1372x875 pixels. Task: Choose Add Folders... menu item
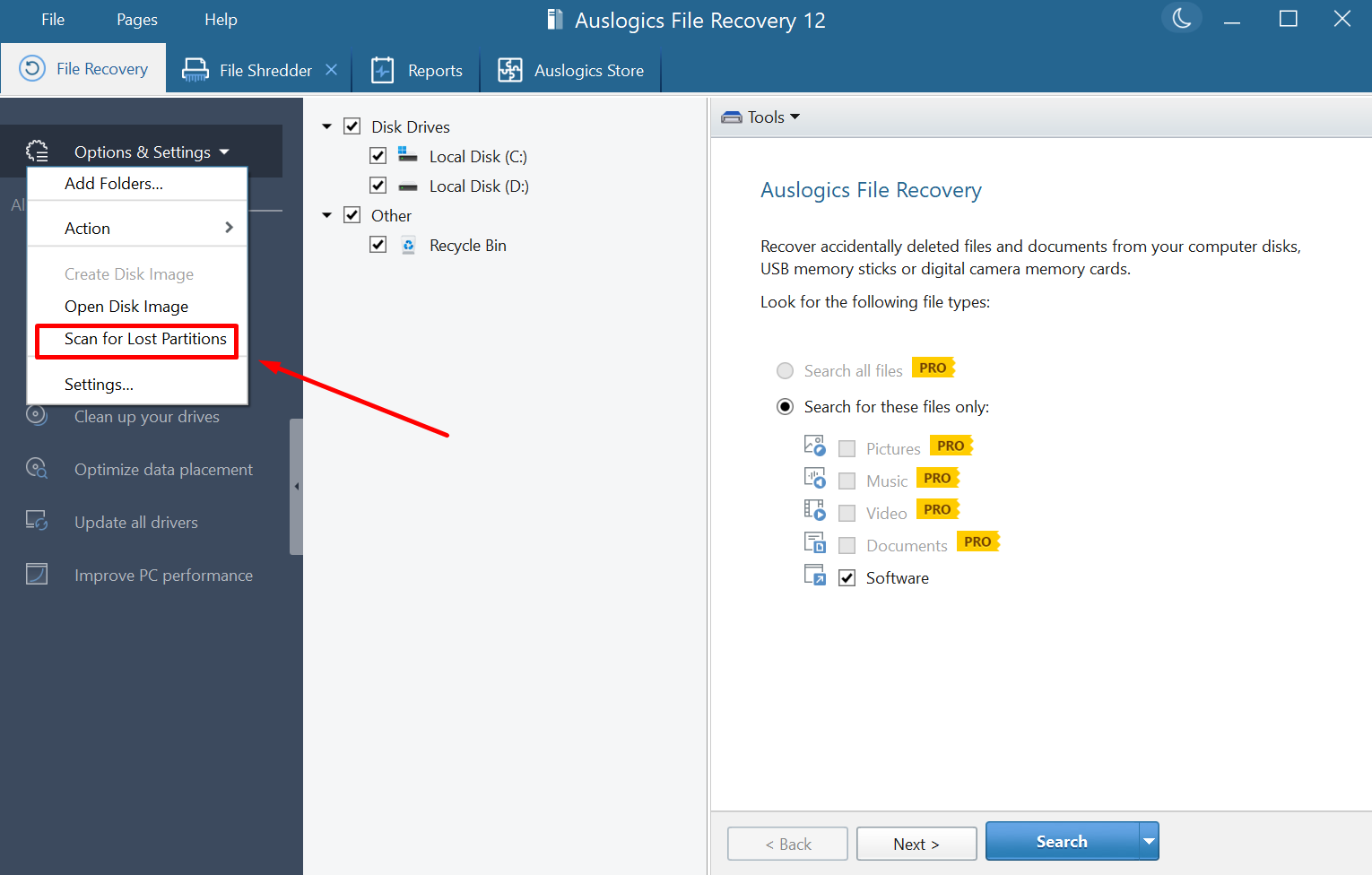(x=137, y=183)
